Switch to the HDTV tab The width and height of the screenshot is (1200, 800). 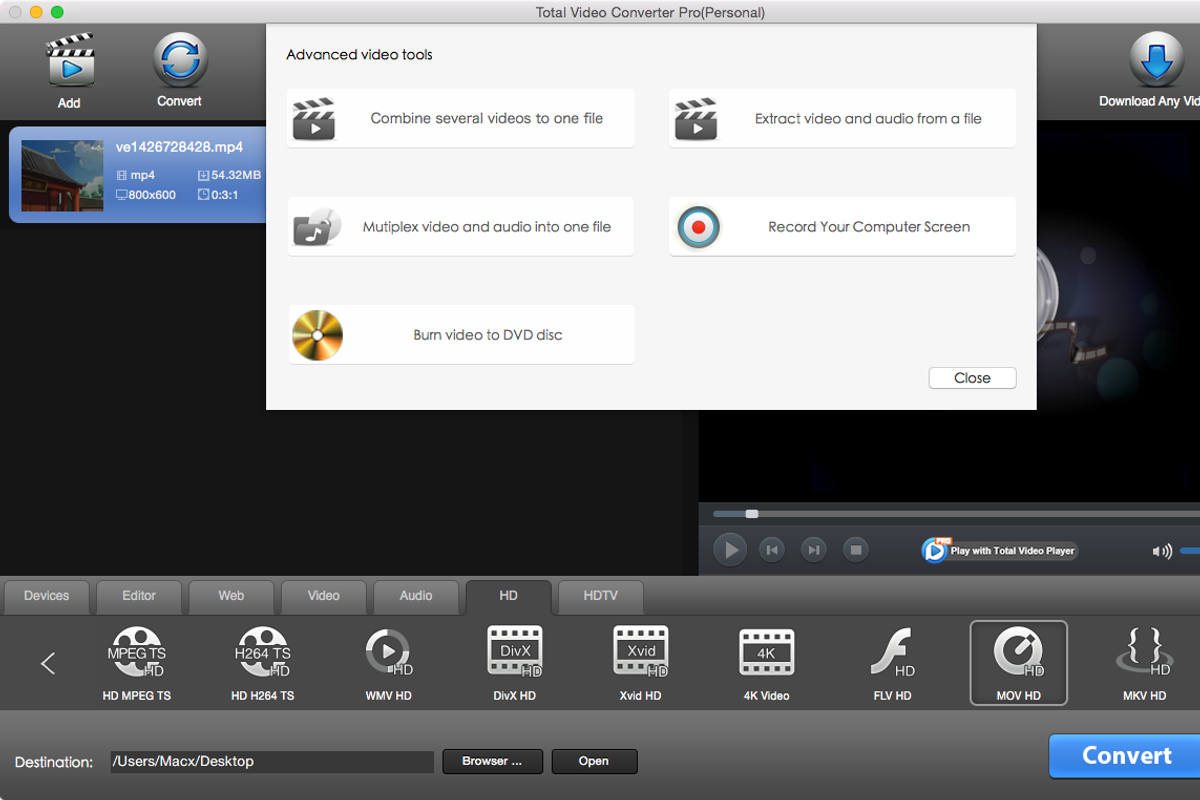(601, 596)
